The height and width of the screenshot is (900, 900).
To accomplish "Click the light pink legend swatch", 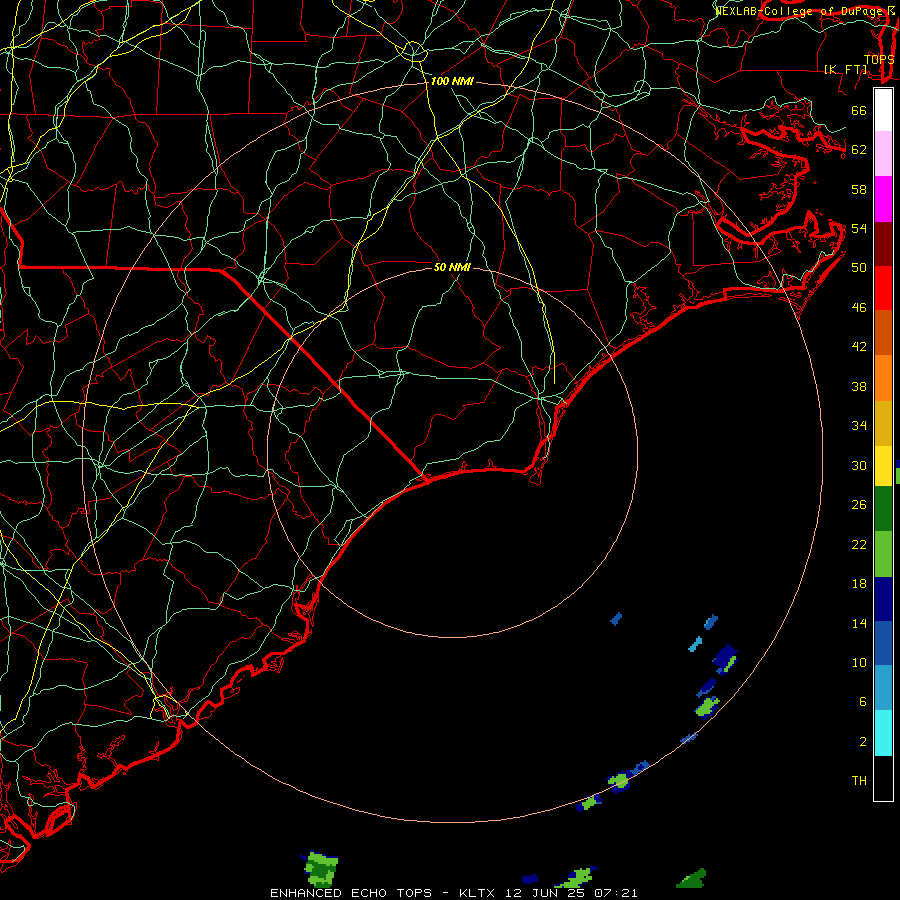I will [883, 154].
